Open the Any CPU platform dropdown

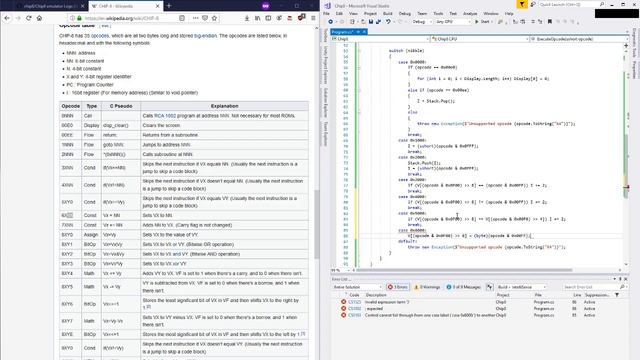click(x=453, y=22)
